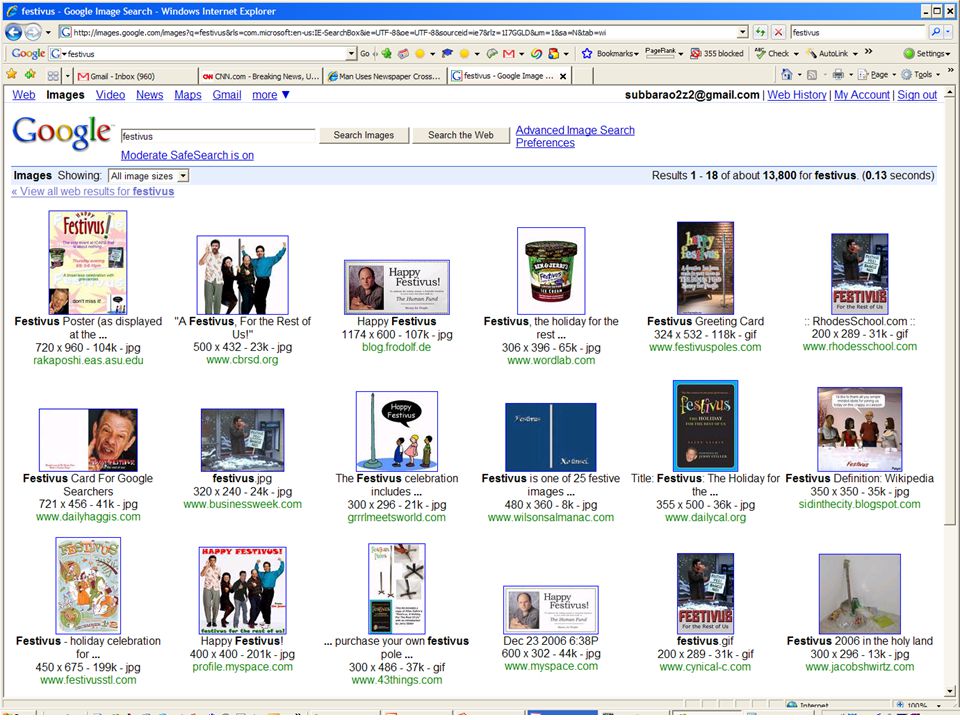The width and height of the screenshot is (960, 720).
Task: Click the magnifier search icon beside the IE search box
Action: pyautogui.click(x=936, y=32)
